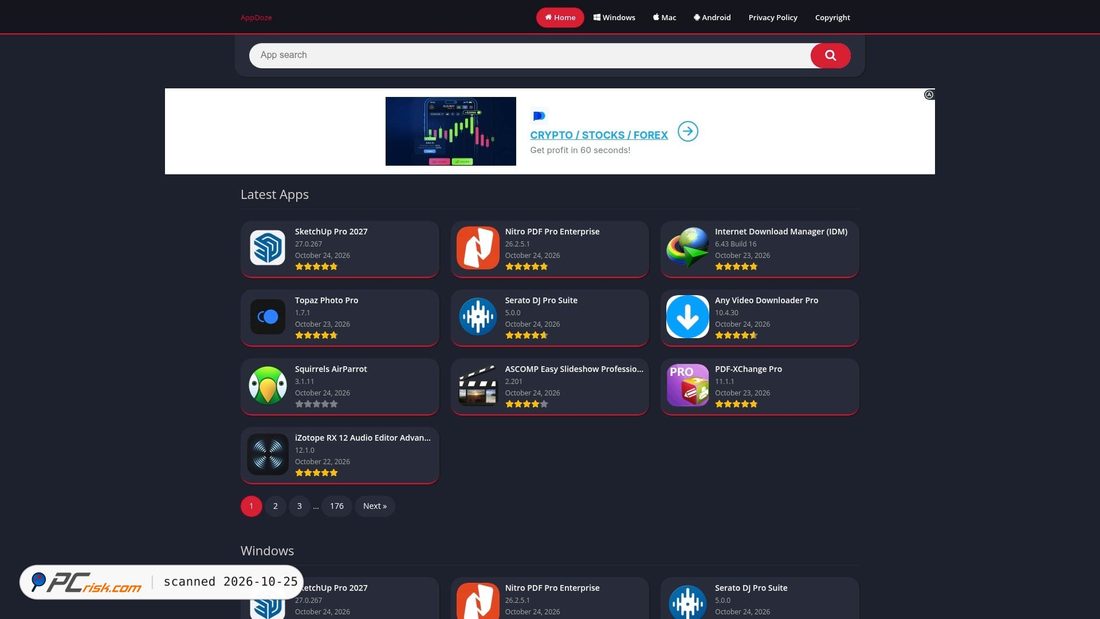The width and height of the screenshot is (1100, 619).
Task: Open Nitro PDF Pro Enterprise title in Windows section
Action: click(552, 588)
